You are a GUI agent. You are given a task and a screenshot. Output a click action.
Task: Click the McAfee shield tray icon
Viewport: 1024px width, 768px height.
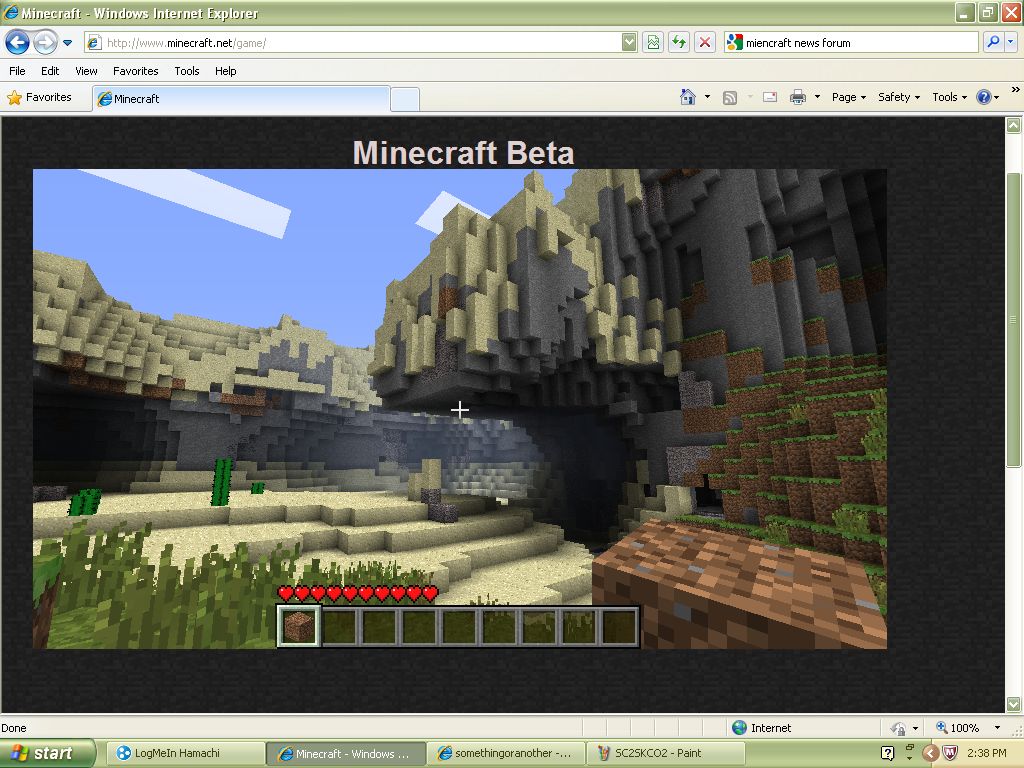[950, 754]
